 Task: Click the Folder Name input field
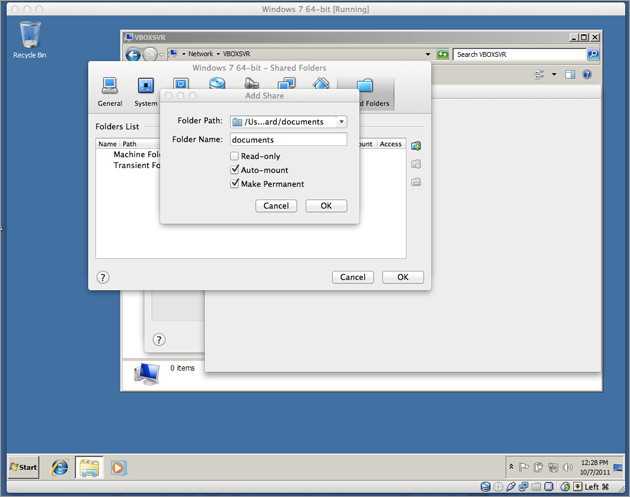288,139
